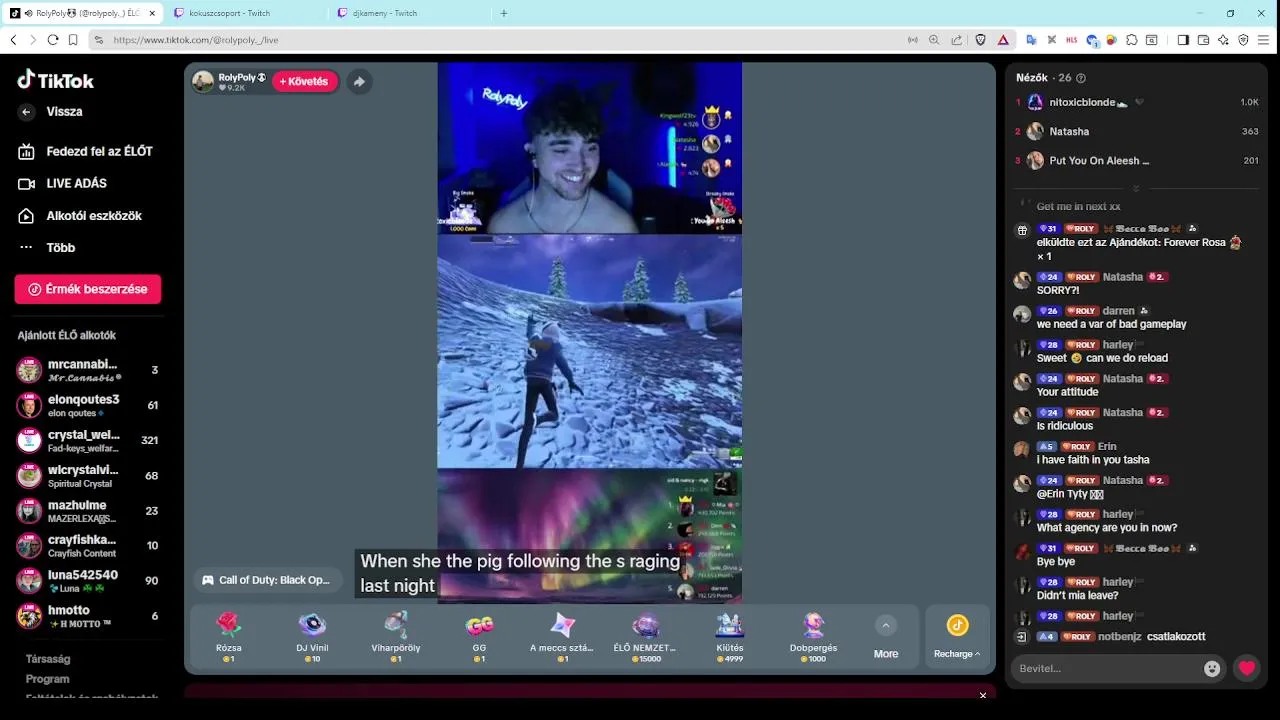Open luna542540 live stream

(x=88, y=580)
